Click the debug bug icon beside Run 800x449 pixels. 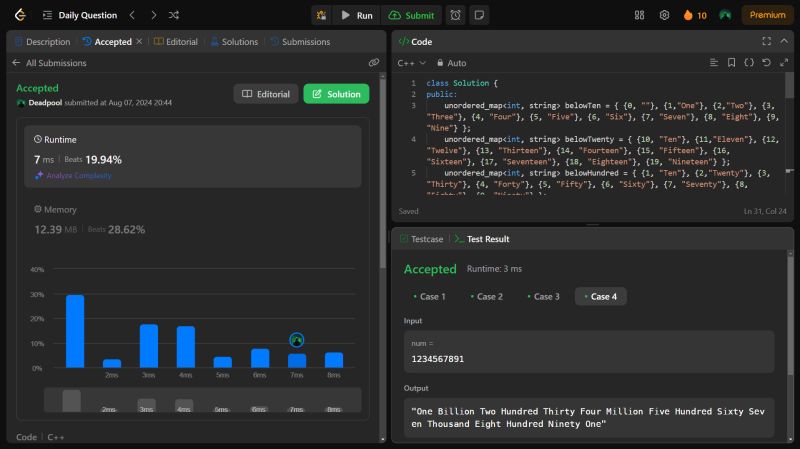pyautogui.click(x=320, y=15)
